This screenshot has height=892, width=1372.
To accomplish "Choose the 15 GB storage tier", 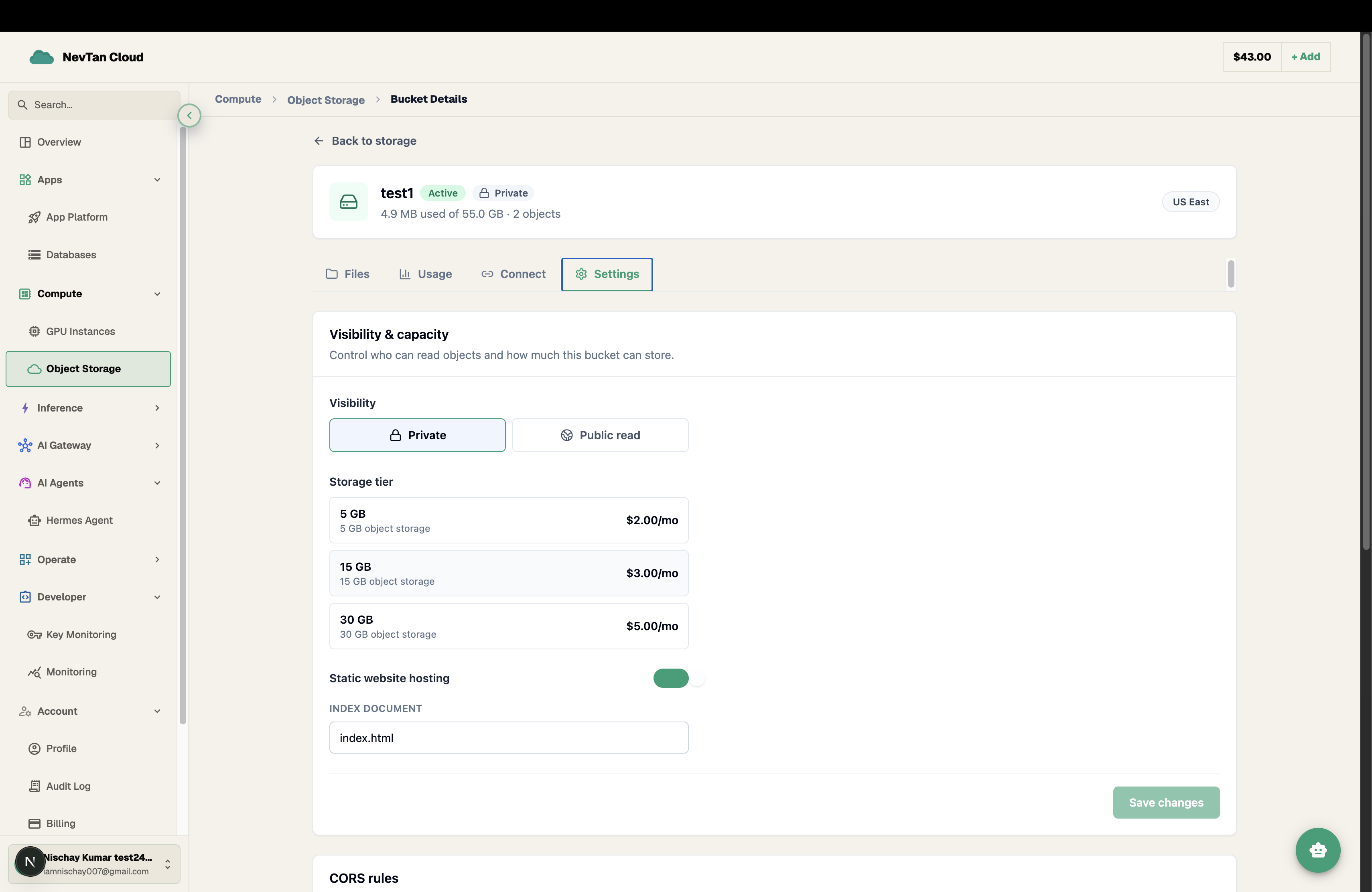I will (509, 574).
